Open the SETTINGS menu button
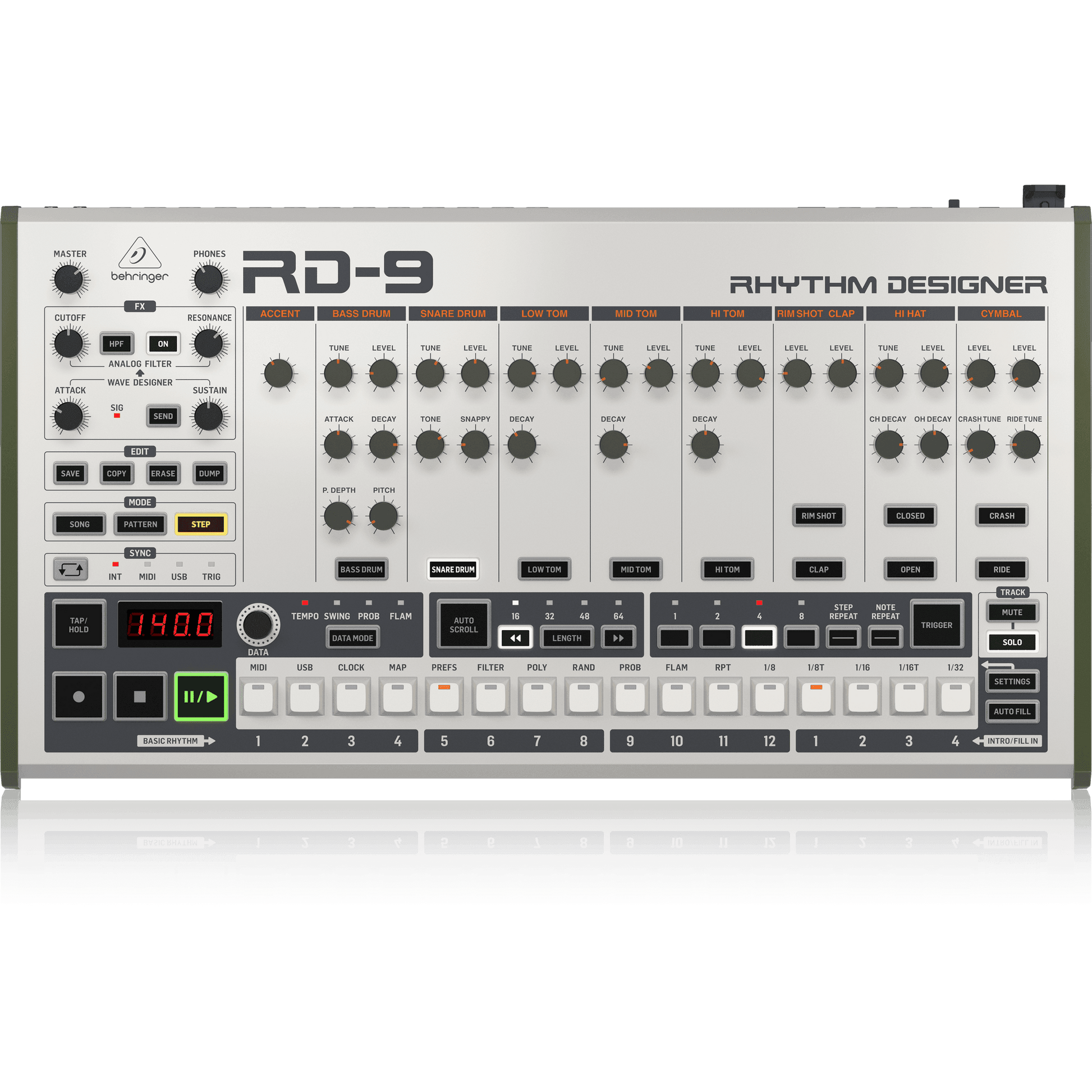 [1012, 682]
